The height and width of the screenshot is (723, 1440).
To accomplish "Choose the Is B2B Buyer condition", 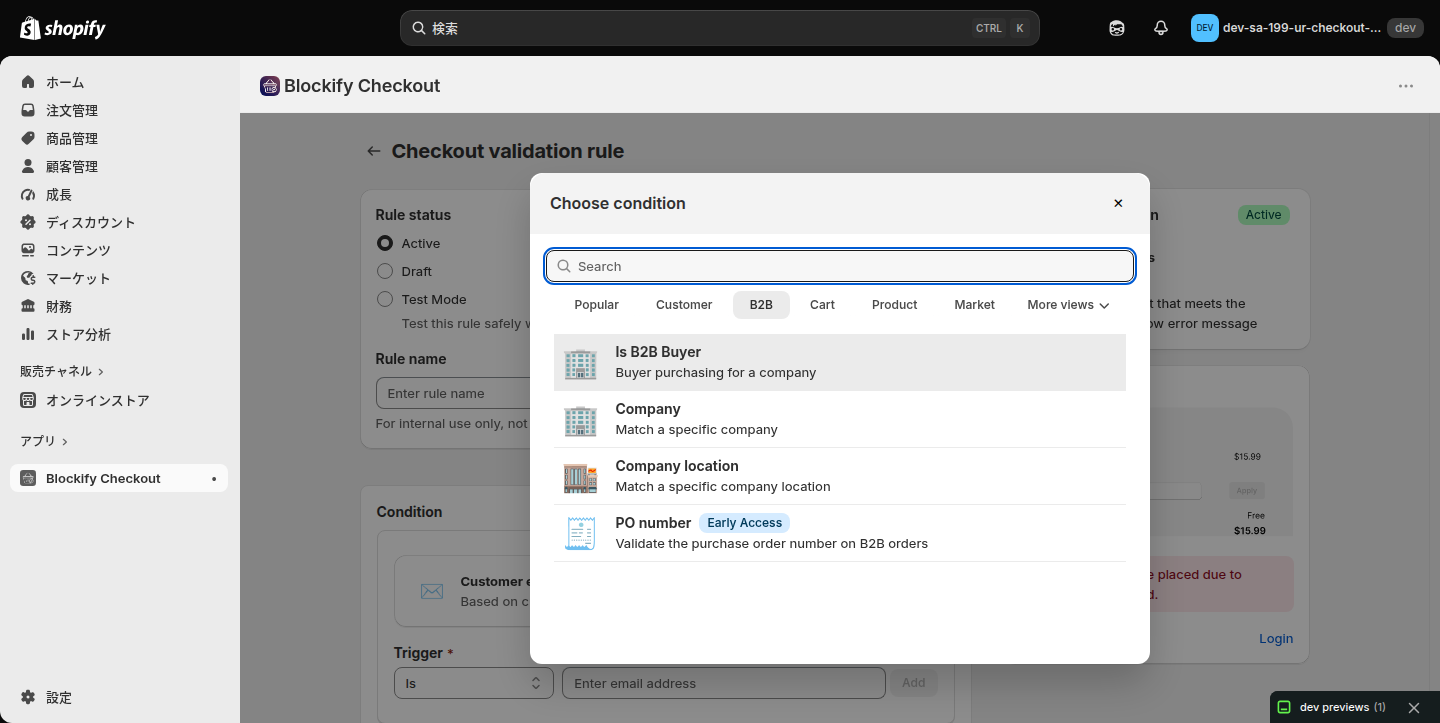I will 840,362.
